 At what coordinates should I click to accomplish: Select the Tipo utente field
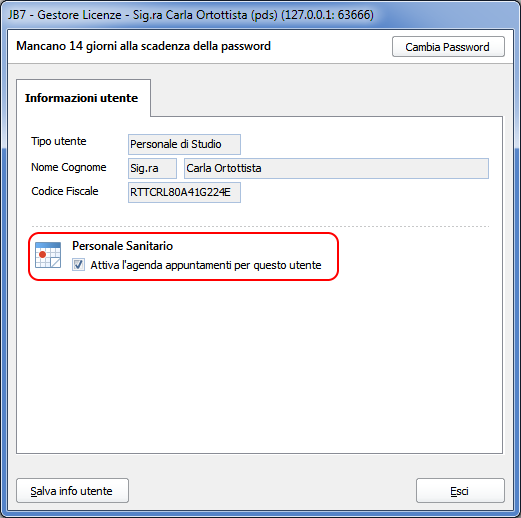pos(184,144)
